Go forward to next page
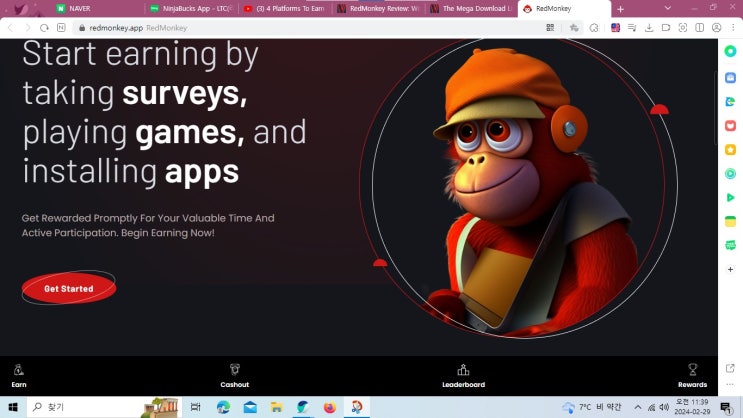This screenshot has width=743, height=418. pyautogui.click(x=27, y=28)
